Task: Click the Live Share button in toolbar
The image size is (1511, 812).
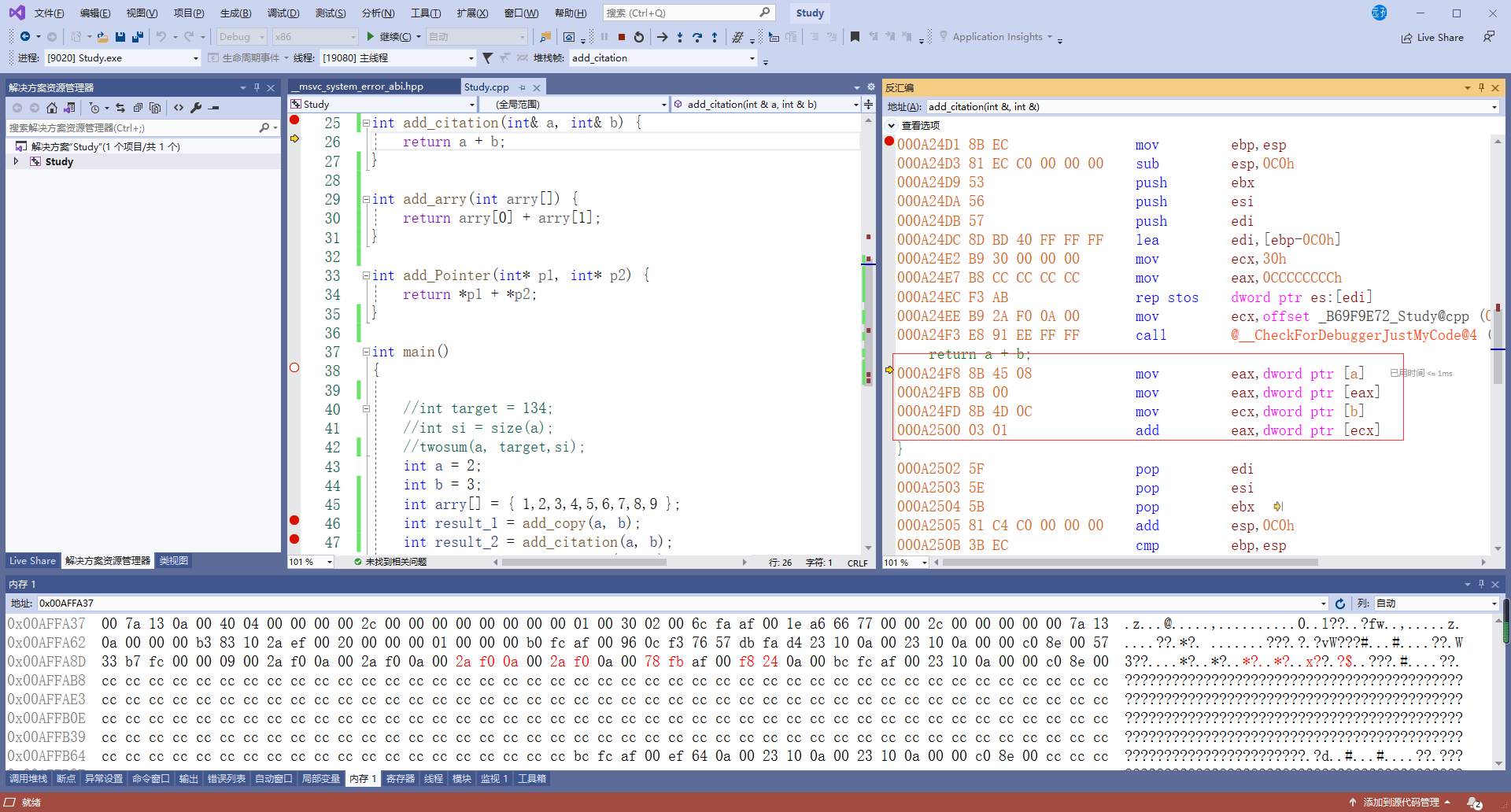Action: pyautogui.click(x=1432, y=37)
